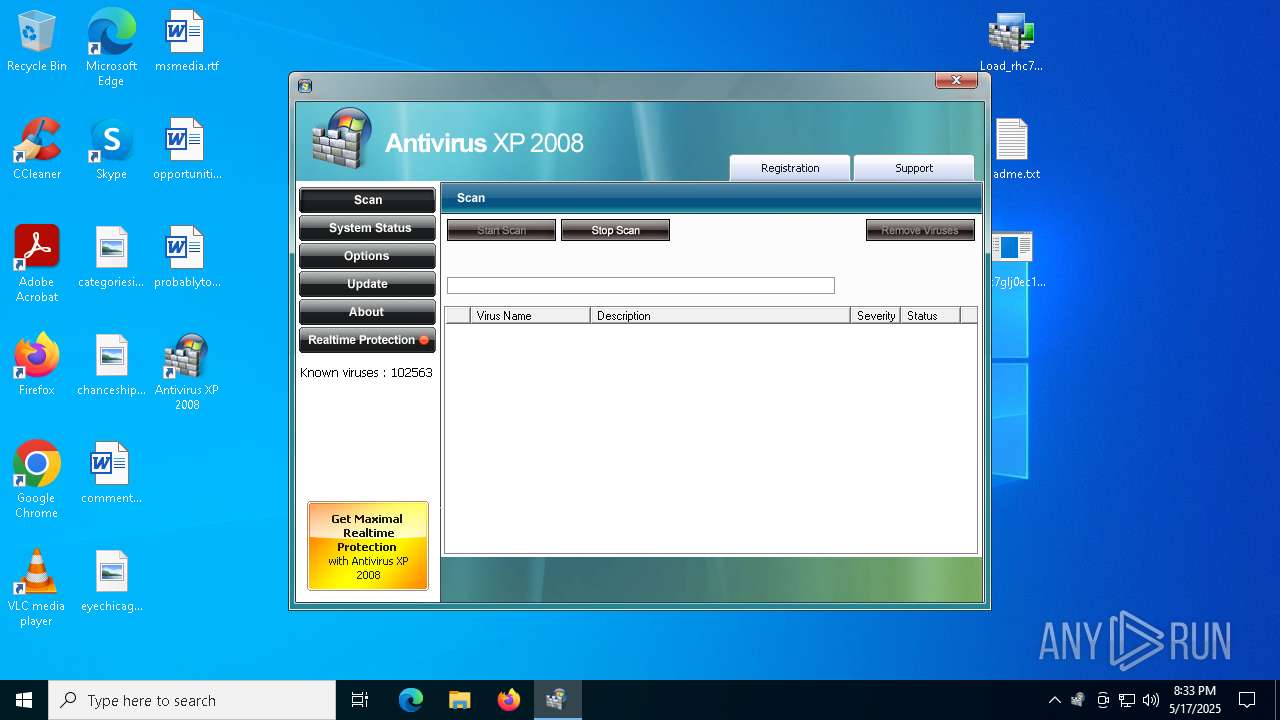
Task: Open network status tray icon
Action: click(1127, 700)
